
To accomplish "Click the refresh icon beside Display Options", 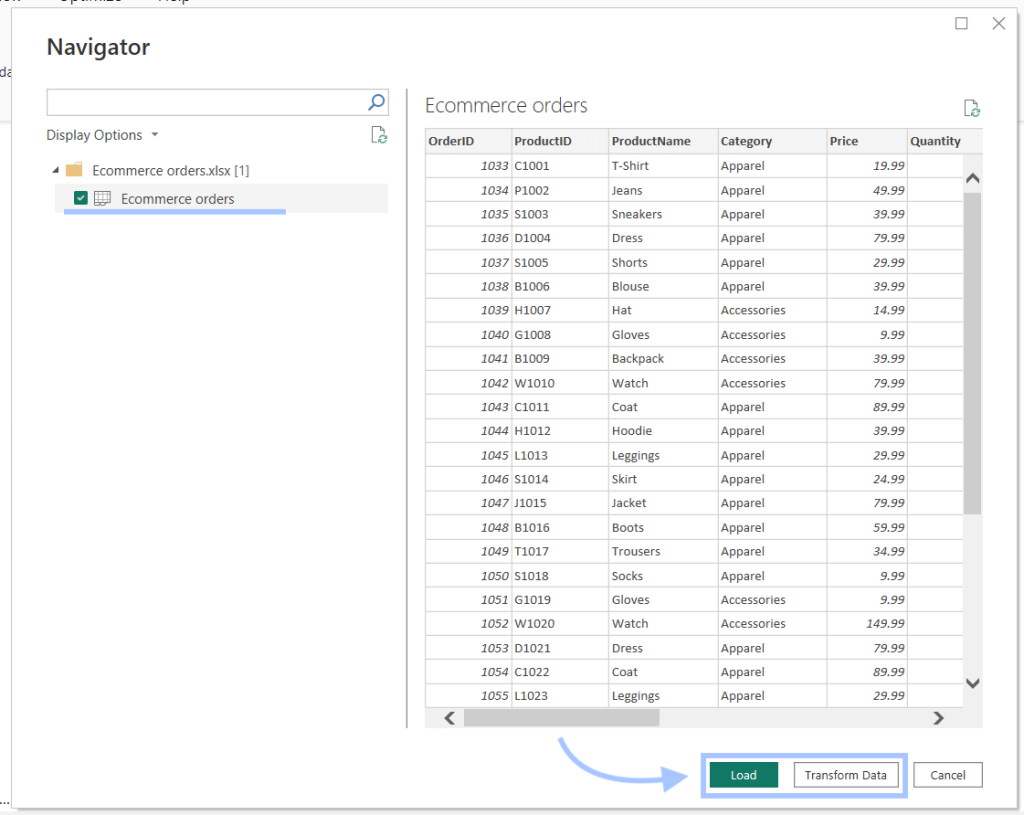I will [379, 135].
